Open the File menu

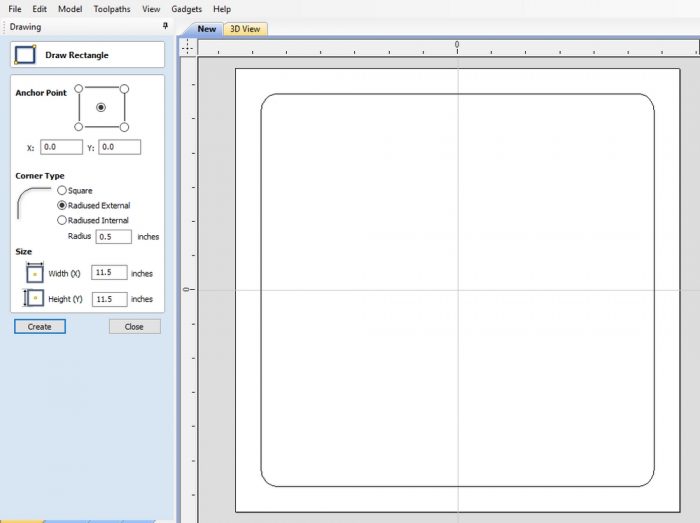[15, 9]
